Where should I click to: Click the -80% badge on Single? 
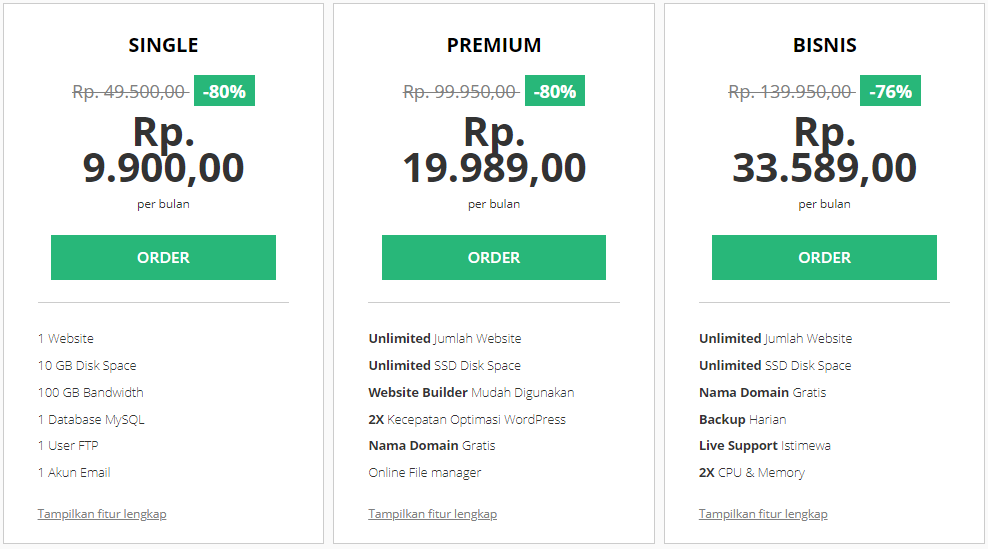pyautogui.click(x=224, y=91)
